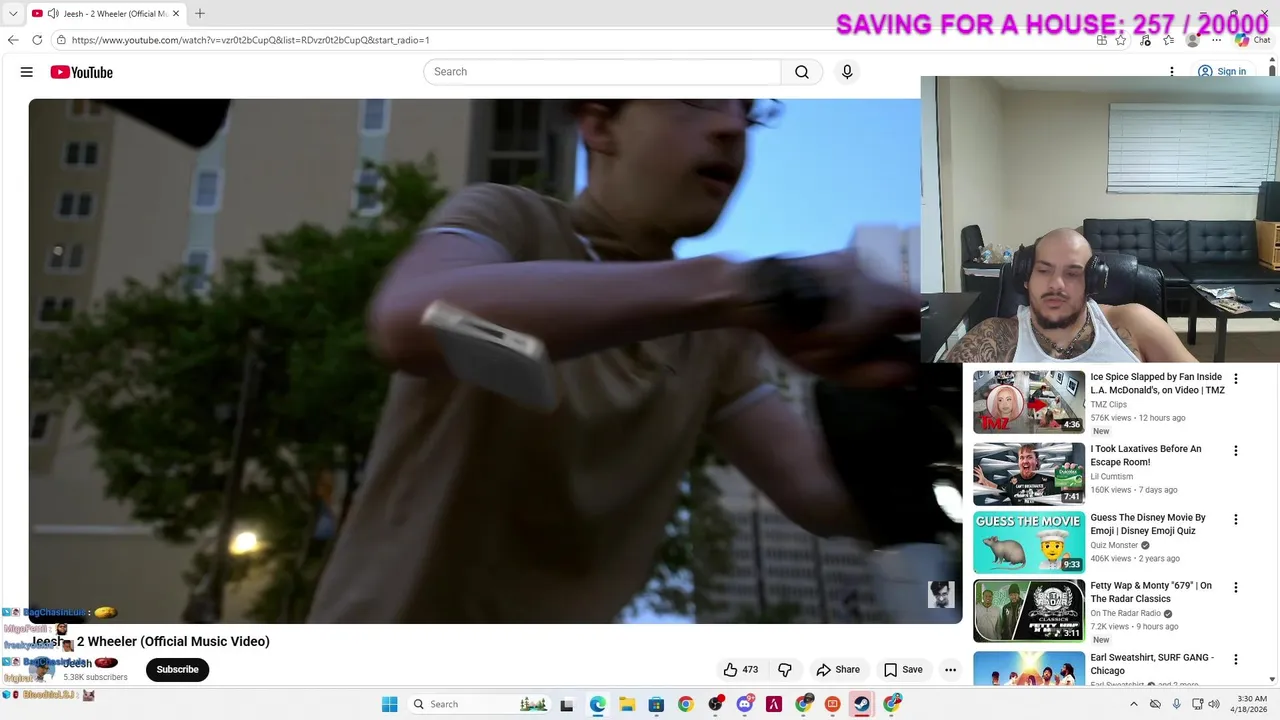Open Discord from the taskbar
The width and height of the screenshot is (1280, 720).
[745, 704]
